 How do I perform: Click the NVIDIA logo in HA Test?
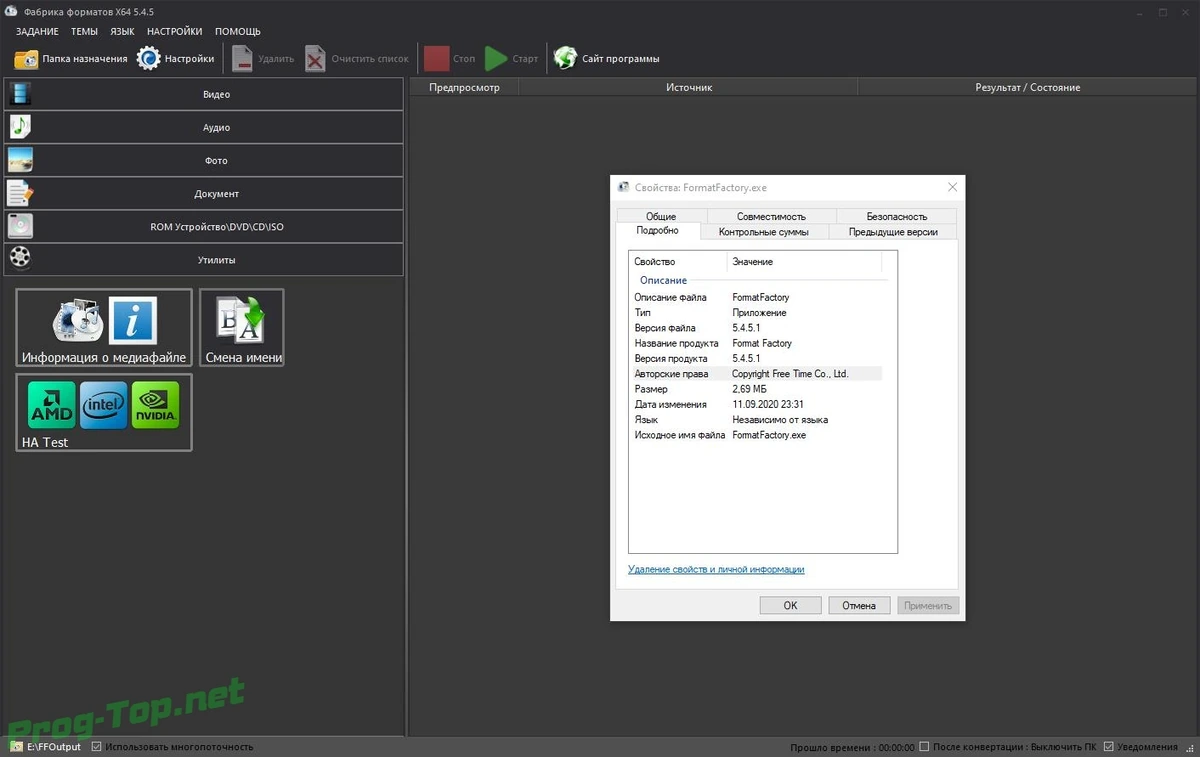(x=156, y=405)
